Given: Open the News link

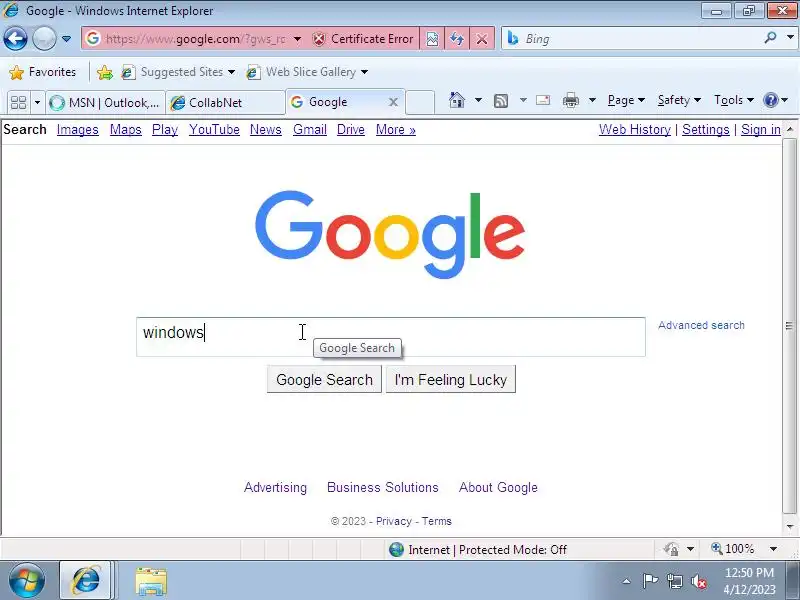Looking at the screenshot, I should point(266,130).
